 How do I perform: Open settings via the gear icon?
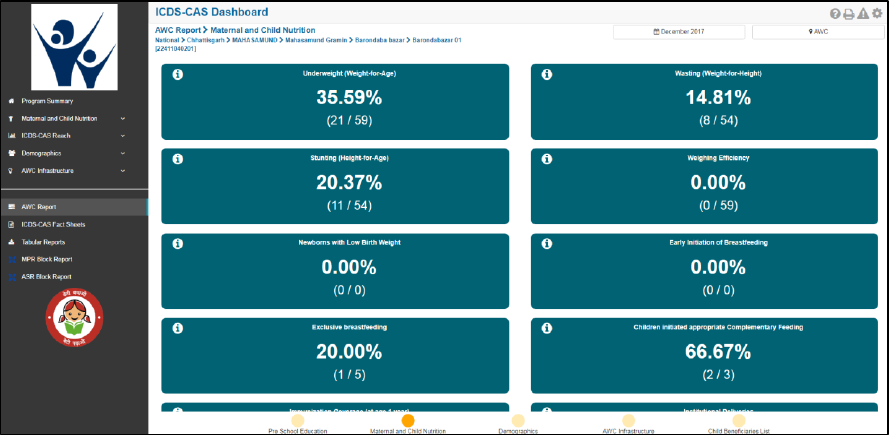click(877, 14)
